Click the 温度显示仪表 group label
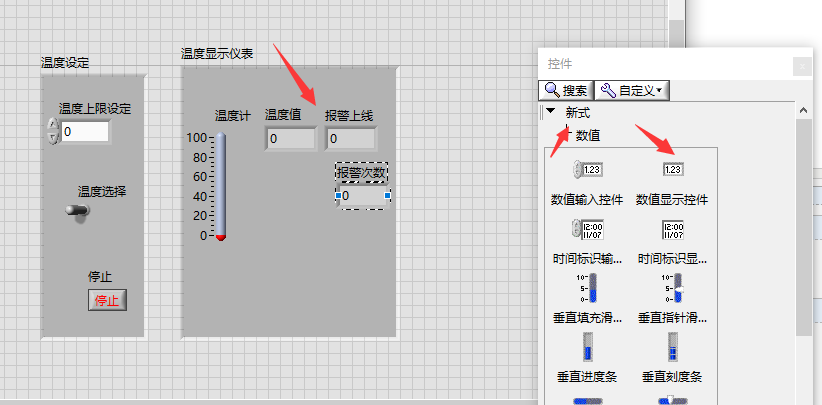822x405 pixels. coord(217,53)
